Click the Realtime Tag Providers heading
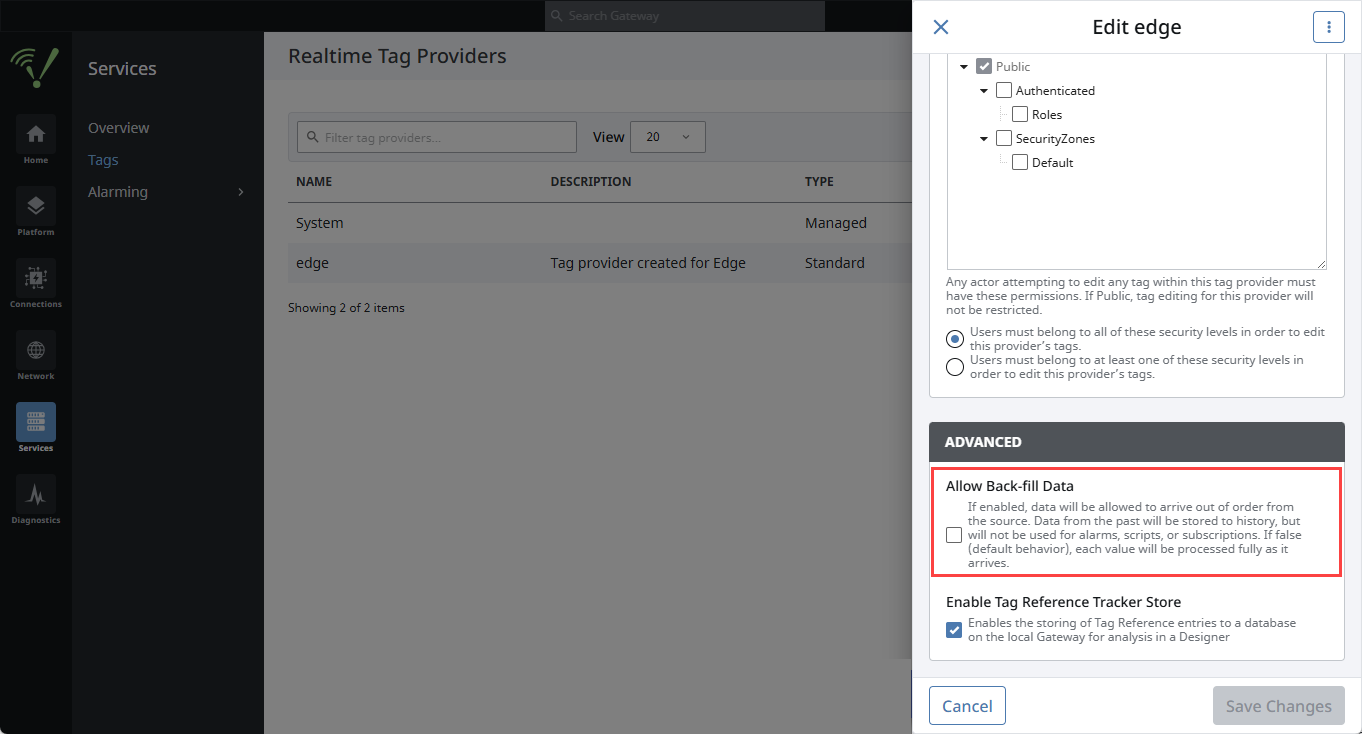The image size is (1362, 734). [x=397, y=56]
